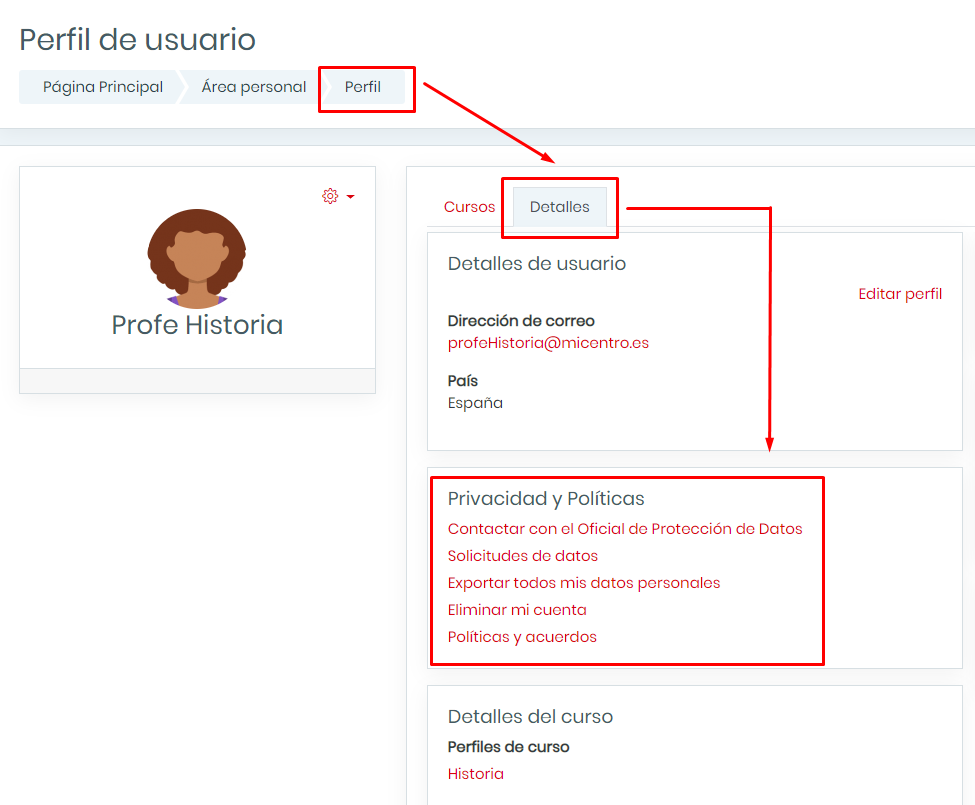Click the Detalles de usuario heading
This screenshot has width=975, height=805.
click(537, 264)
